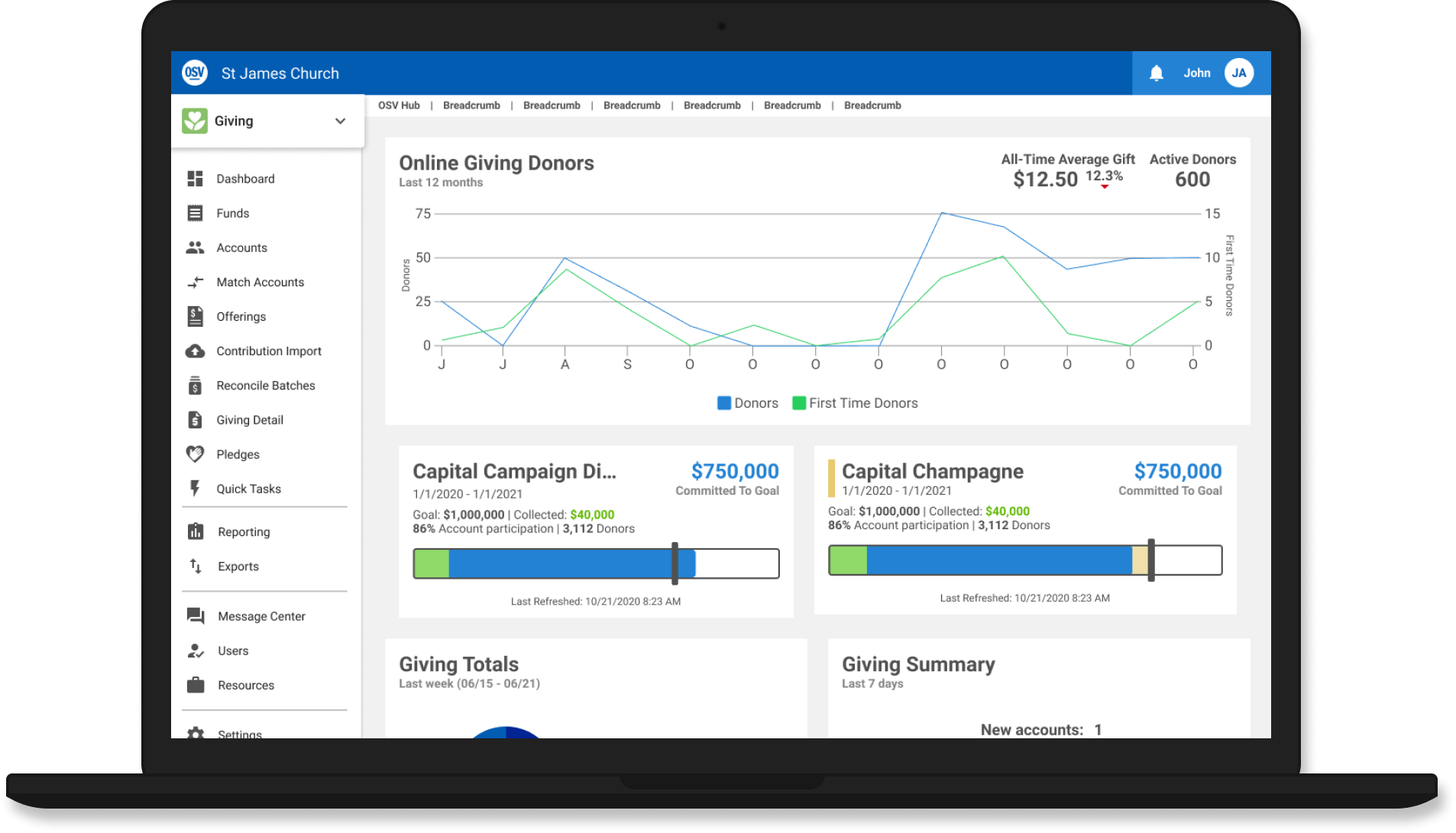The width and height of the screenshot is (1456, 833).
Task: Open Quick Tasks lightning bolt icon
Action: (x=196, y=489)
